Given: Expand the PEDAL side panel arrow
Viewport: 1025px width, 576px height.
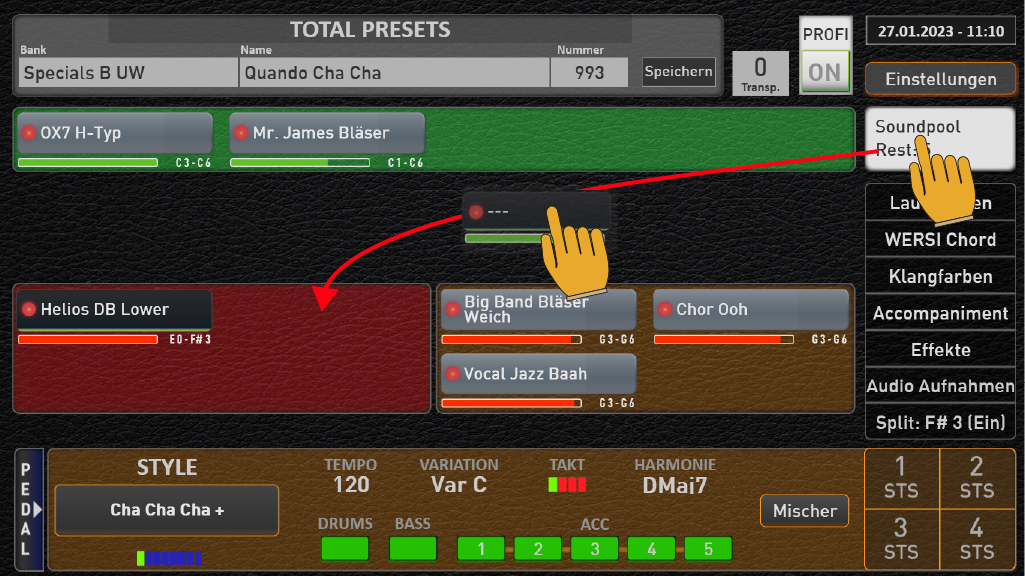Looking at the screenshot, I should click(x=37, y=509).
